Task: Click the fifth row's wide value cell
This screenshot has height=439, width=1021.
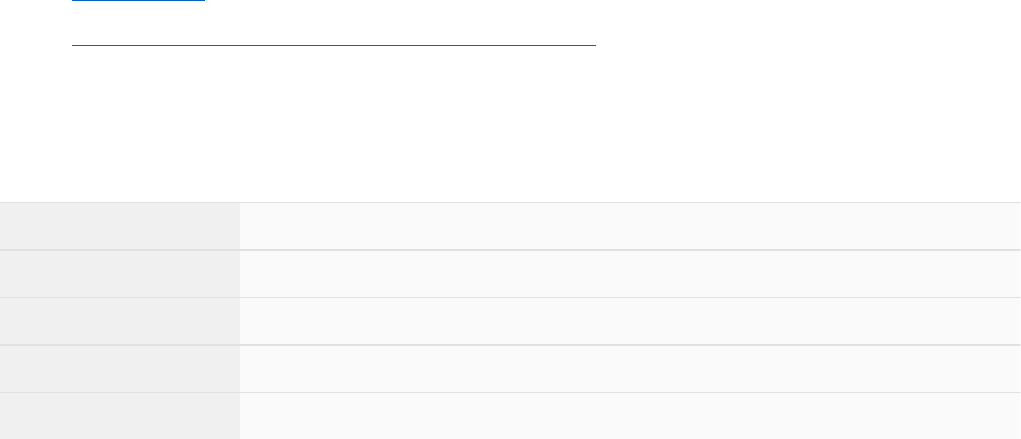Action: pos(630,416)
